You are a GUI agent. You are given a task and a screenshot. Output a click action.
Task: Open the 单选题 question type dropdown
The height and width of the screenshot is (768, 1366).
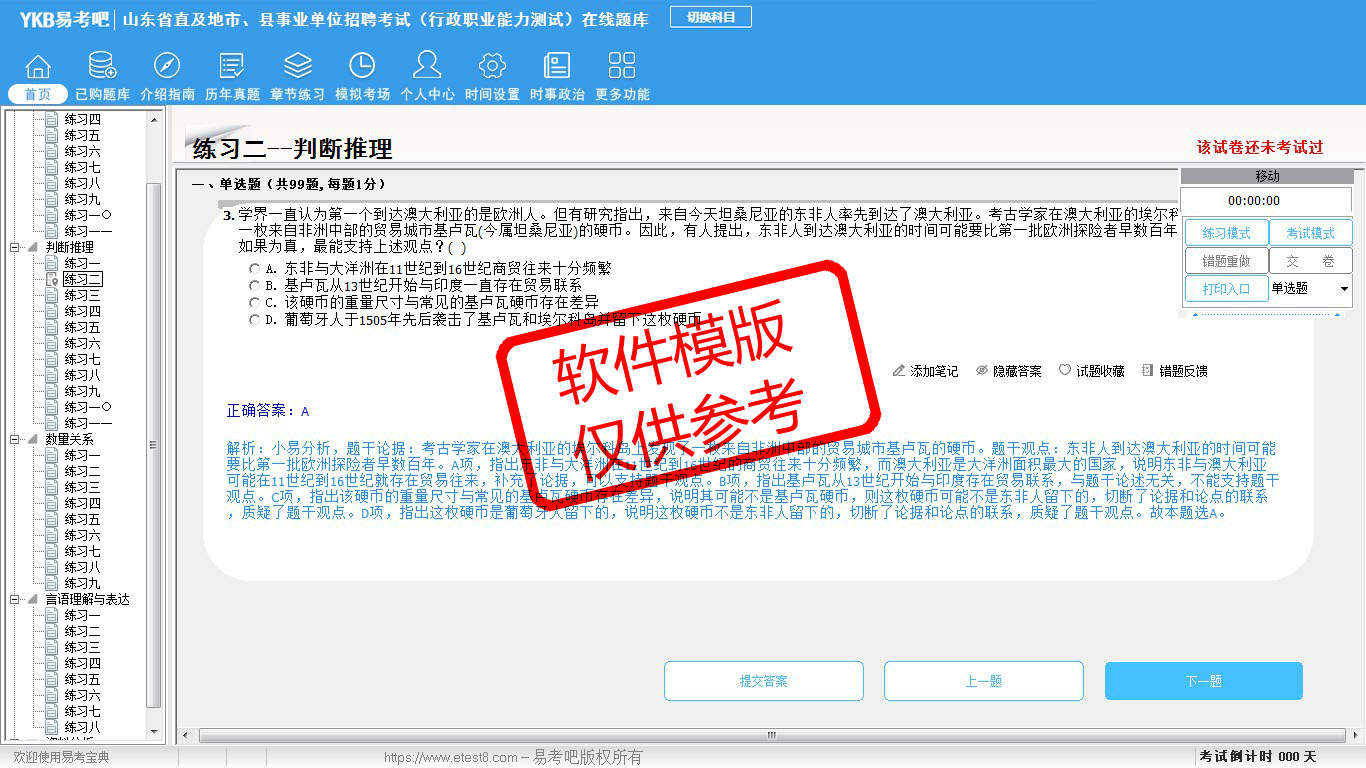tap(1343, 289)
